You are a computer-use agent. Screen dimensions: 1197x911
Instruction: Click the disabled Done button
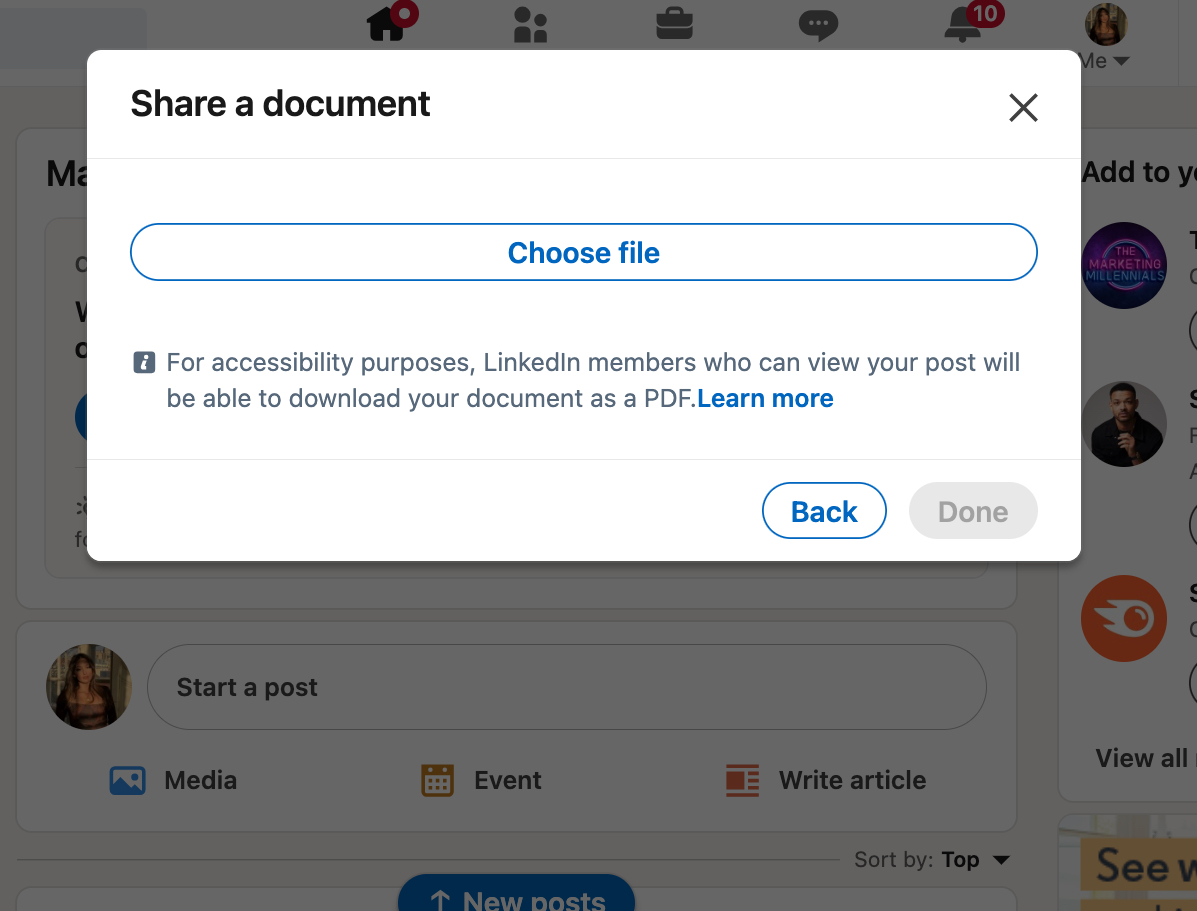[x=972, y=511]
